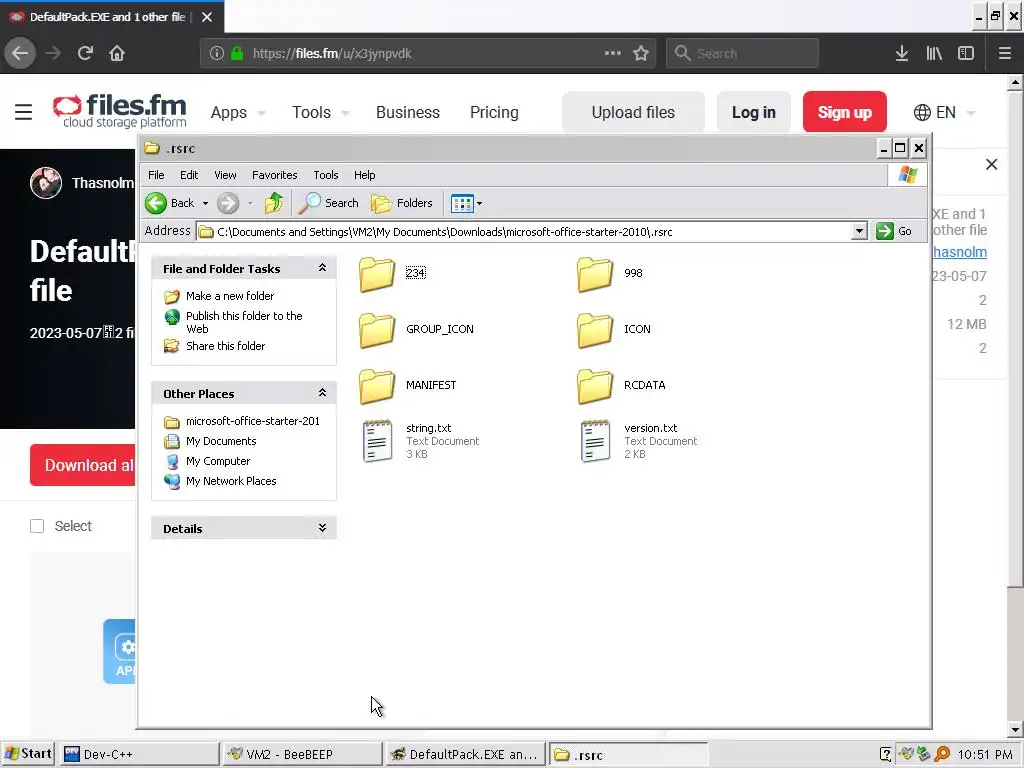The height and width of the screenshot is (768, 1024).
Task: Show site information icon in URL bar
Action: [x=217, y=53]
